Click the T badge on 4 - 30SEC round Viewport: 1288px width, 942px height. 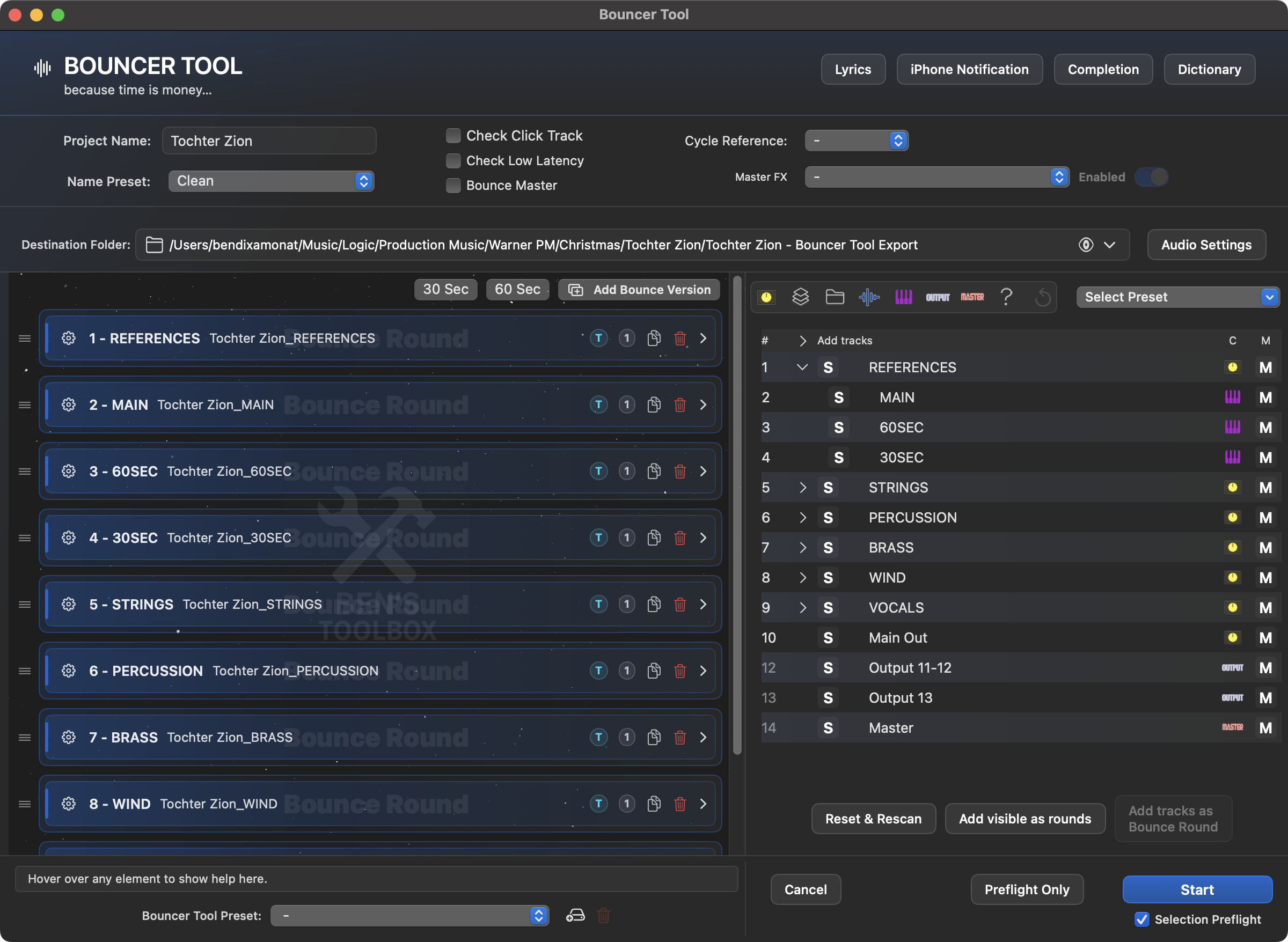pyautogui.click(x=598, y=538)
